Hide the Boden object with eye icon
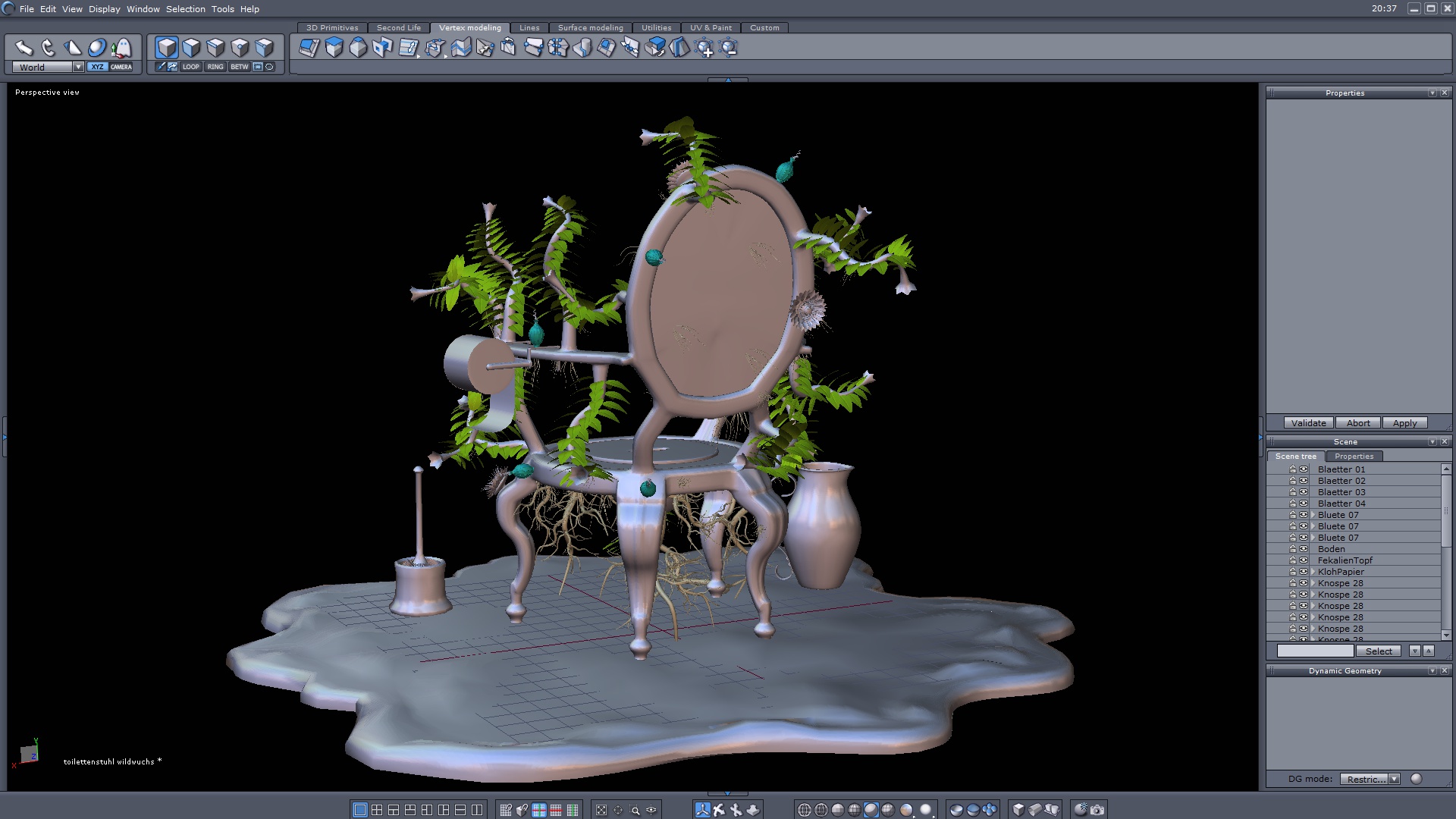This screenshot has height=819, width=1456. [1304, 549]
